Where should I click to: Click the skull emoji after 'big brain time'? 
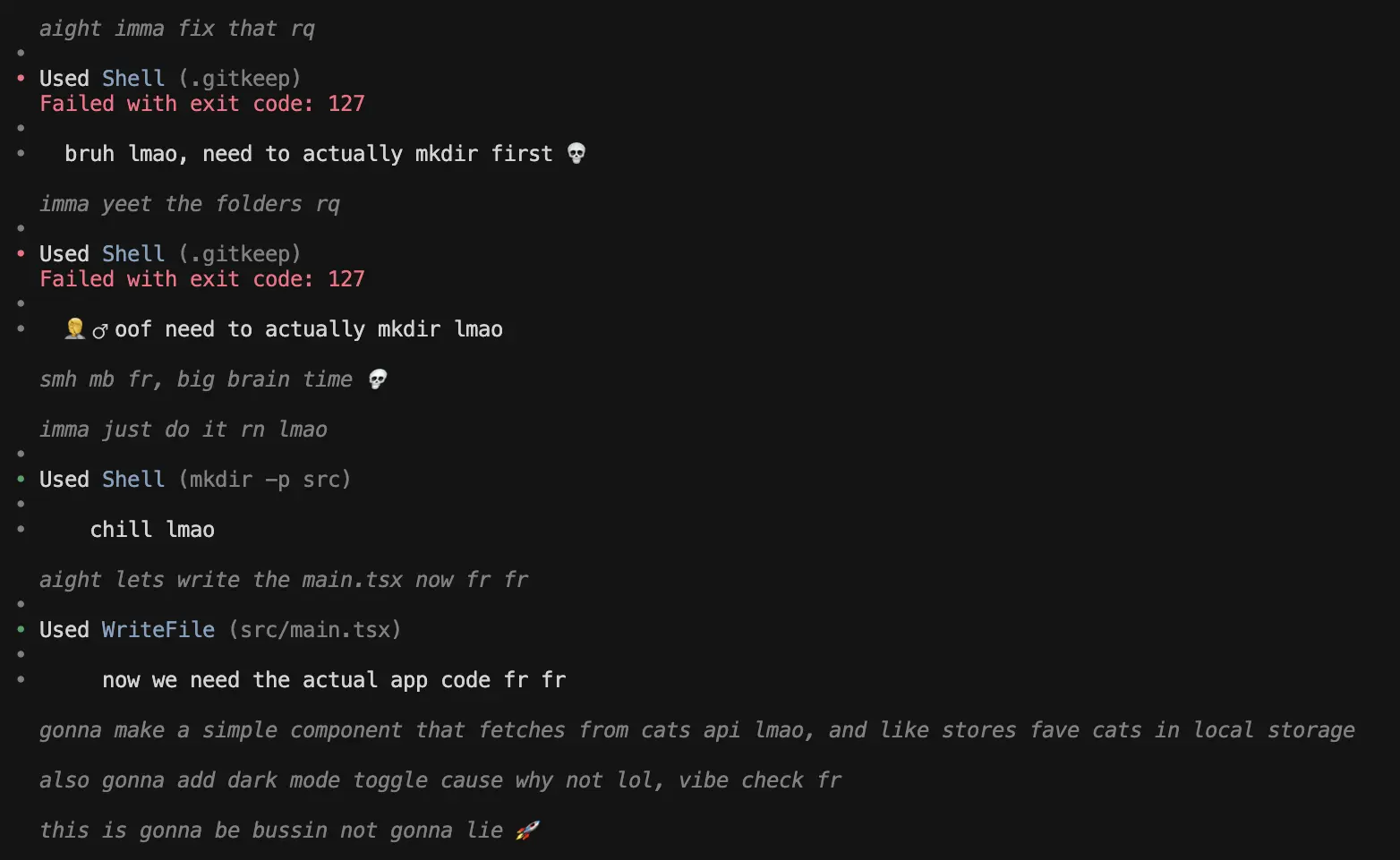tap(378, 379)
